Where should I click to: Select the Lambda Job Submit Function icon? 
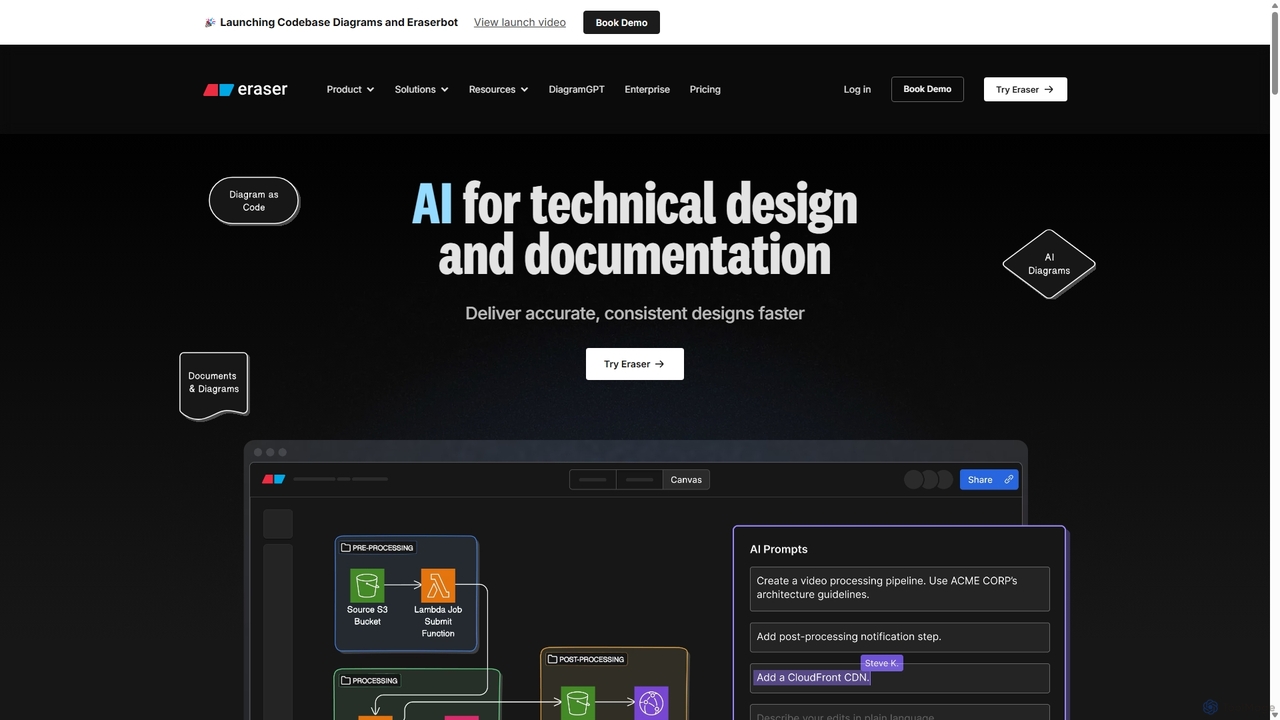pyautogui.click(x=438, y=585)
